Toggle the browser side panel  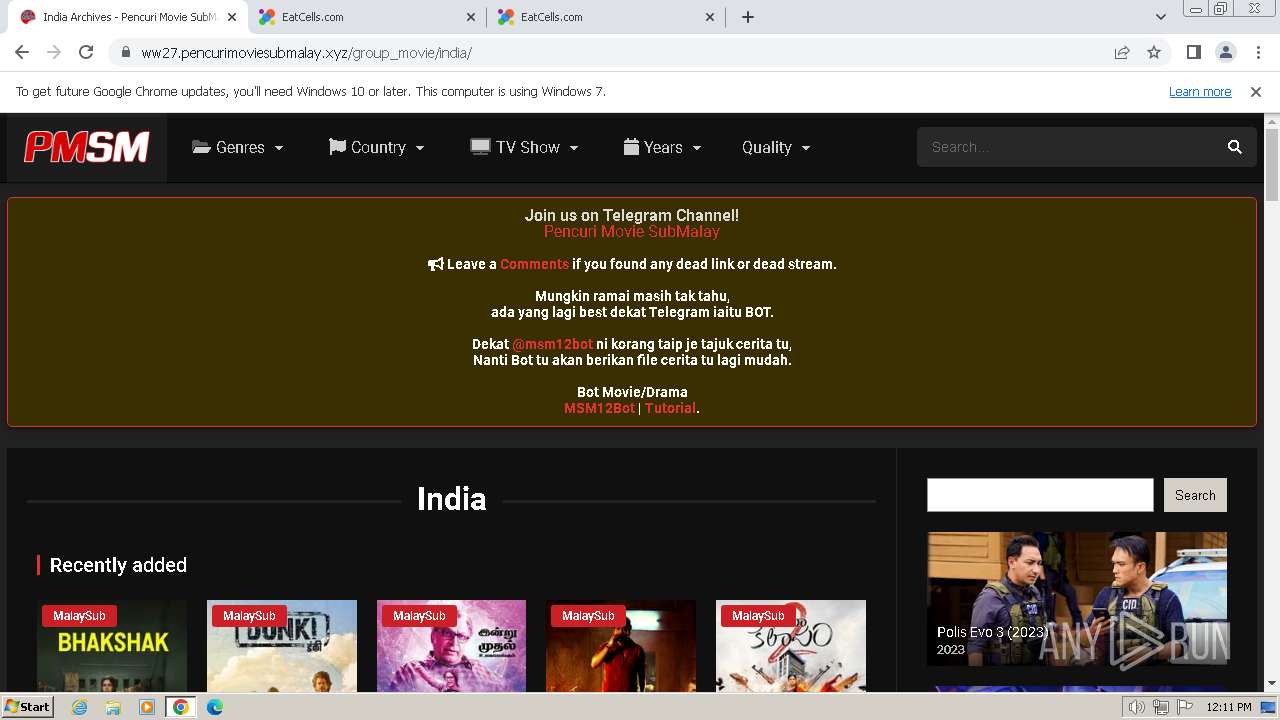pos(1193,52)
